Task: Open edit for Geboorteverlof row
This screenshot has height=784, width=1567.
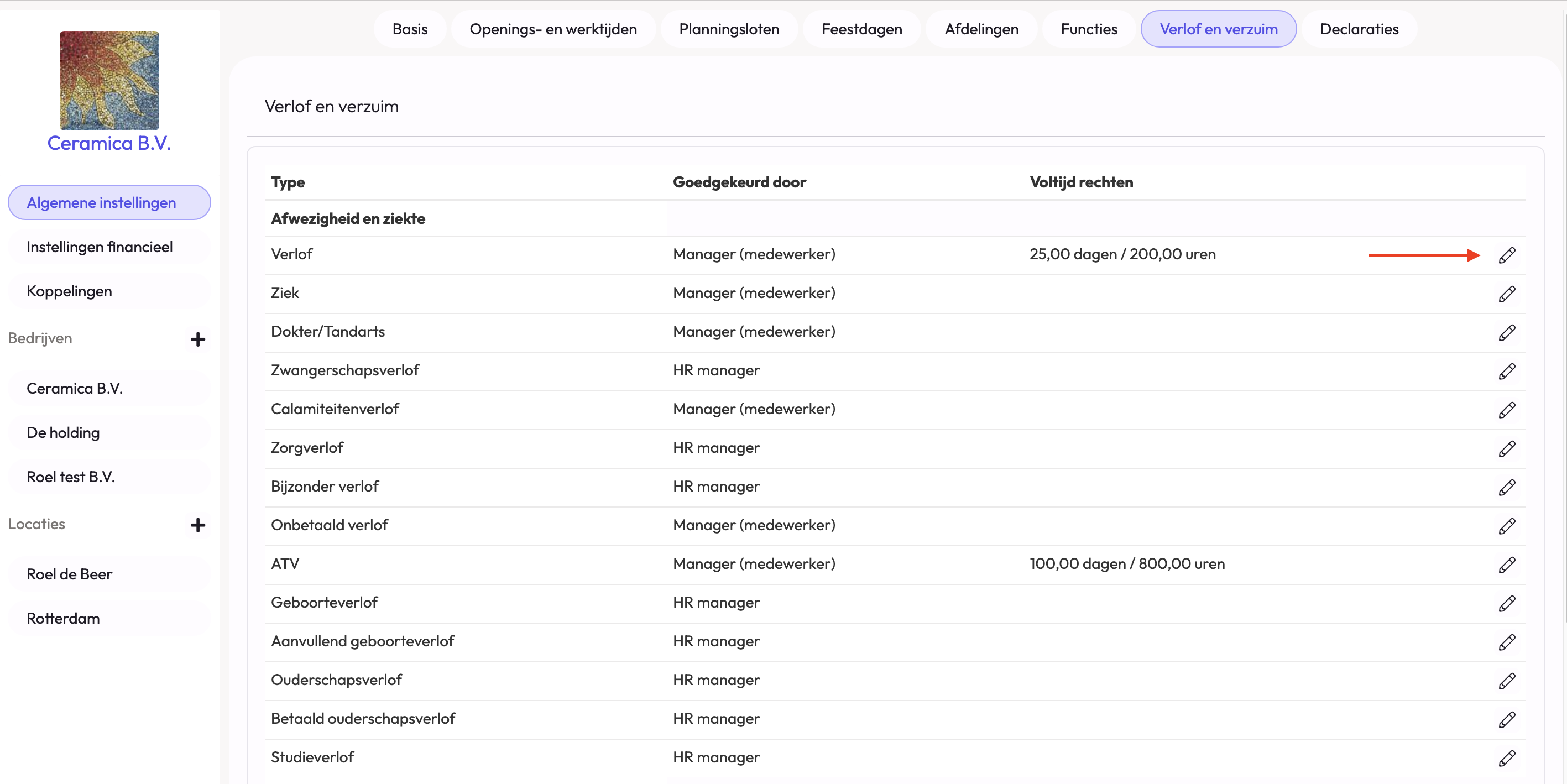Action: [1506, 603]
